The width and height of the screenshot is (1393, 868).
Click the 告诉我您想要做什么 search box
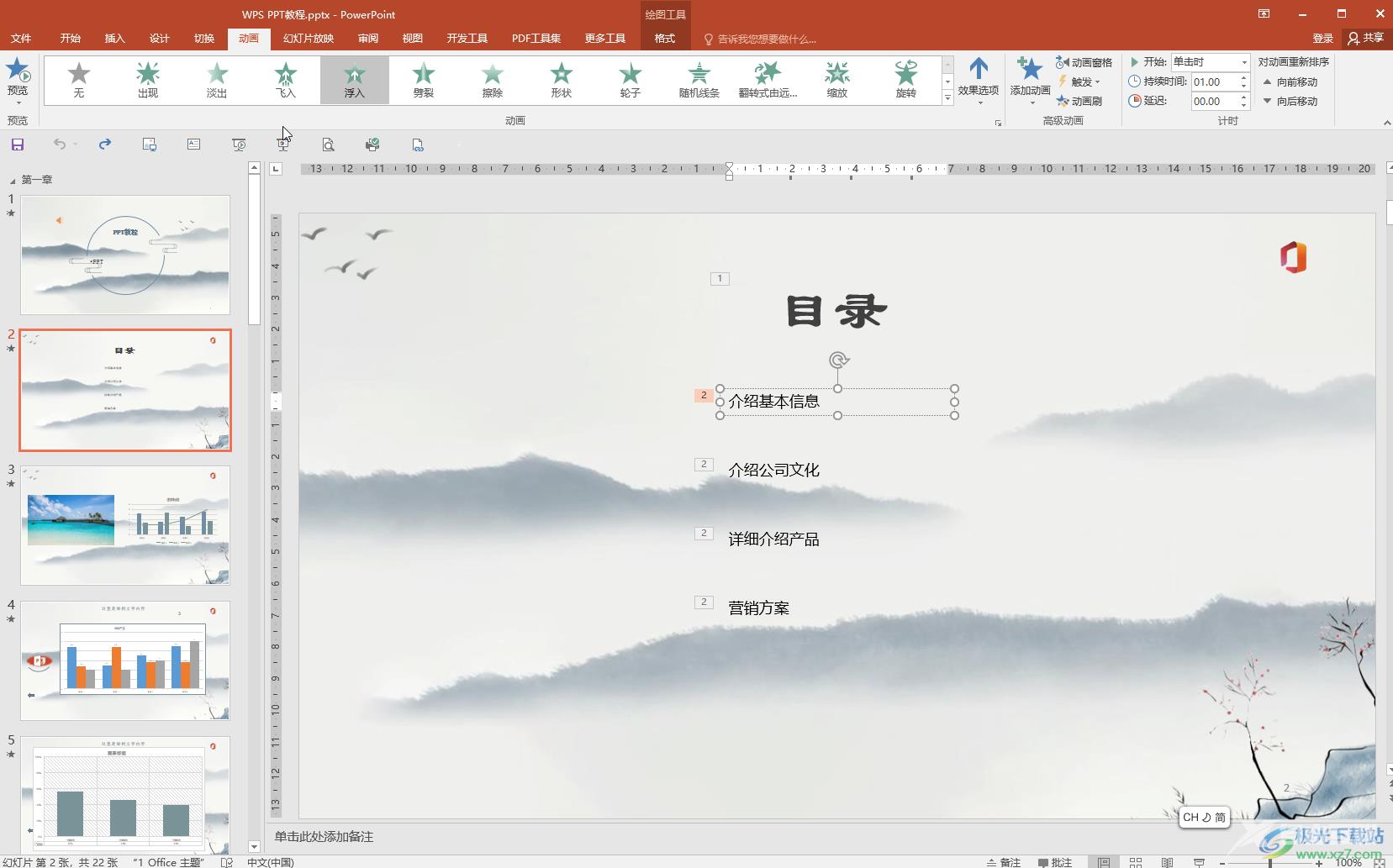tap(761, 39)
